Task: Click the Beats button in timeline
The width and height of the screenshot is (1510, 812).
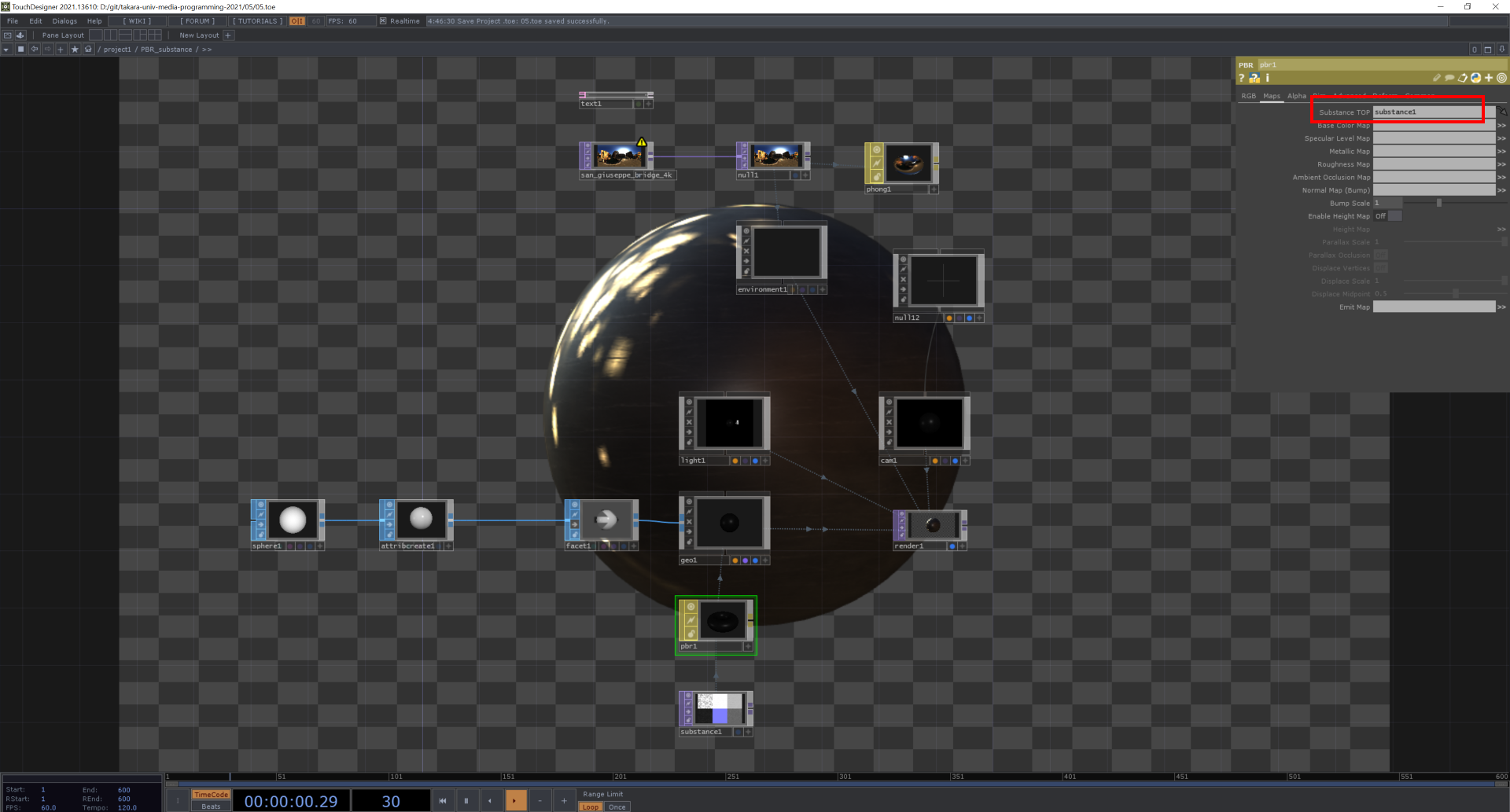Action: 211,806
